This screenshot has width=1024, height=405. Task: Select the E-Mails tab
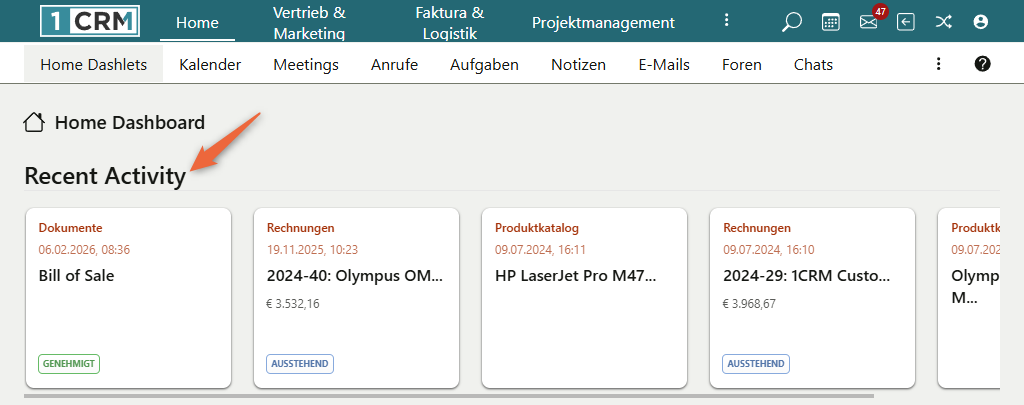[x=664, y=65]
